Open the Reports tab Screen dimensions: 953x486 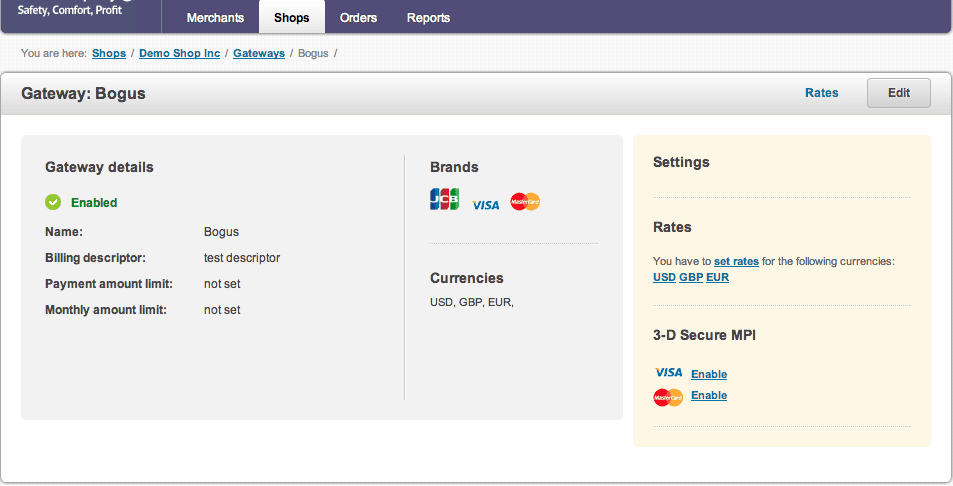[428, 18]
